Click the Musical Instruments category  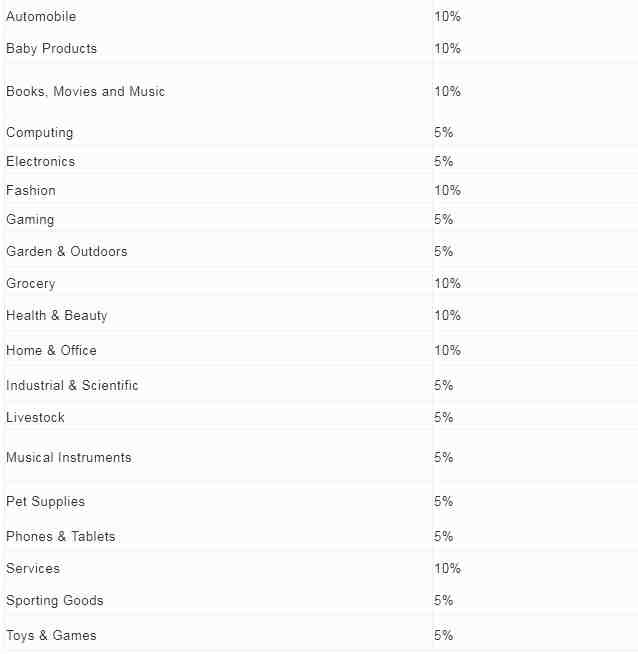click(x=69, y=457)
